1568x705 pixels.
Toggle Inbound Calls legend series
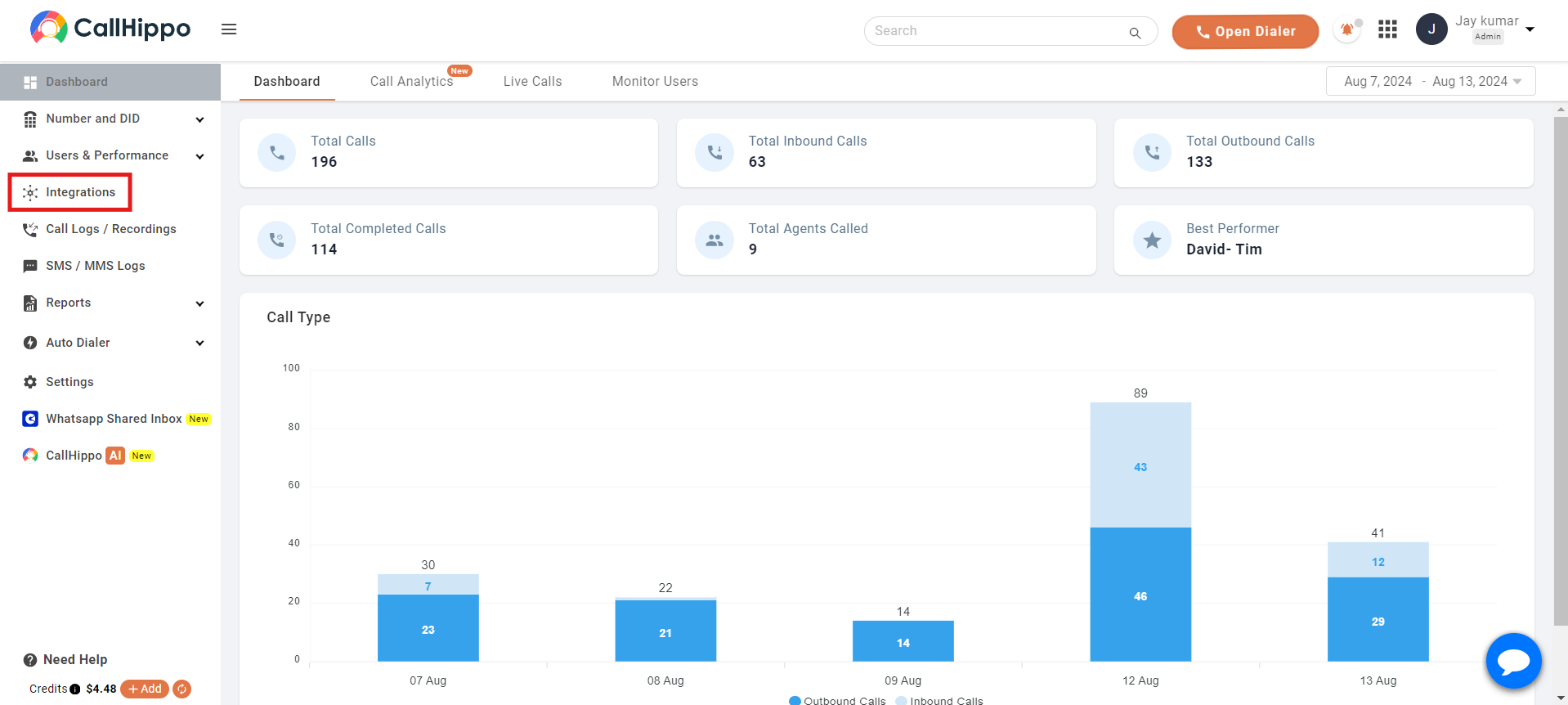[x=939, y=700]
